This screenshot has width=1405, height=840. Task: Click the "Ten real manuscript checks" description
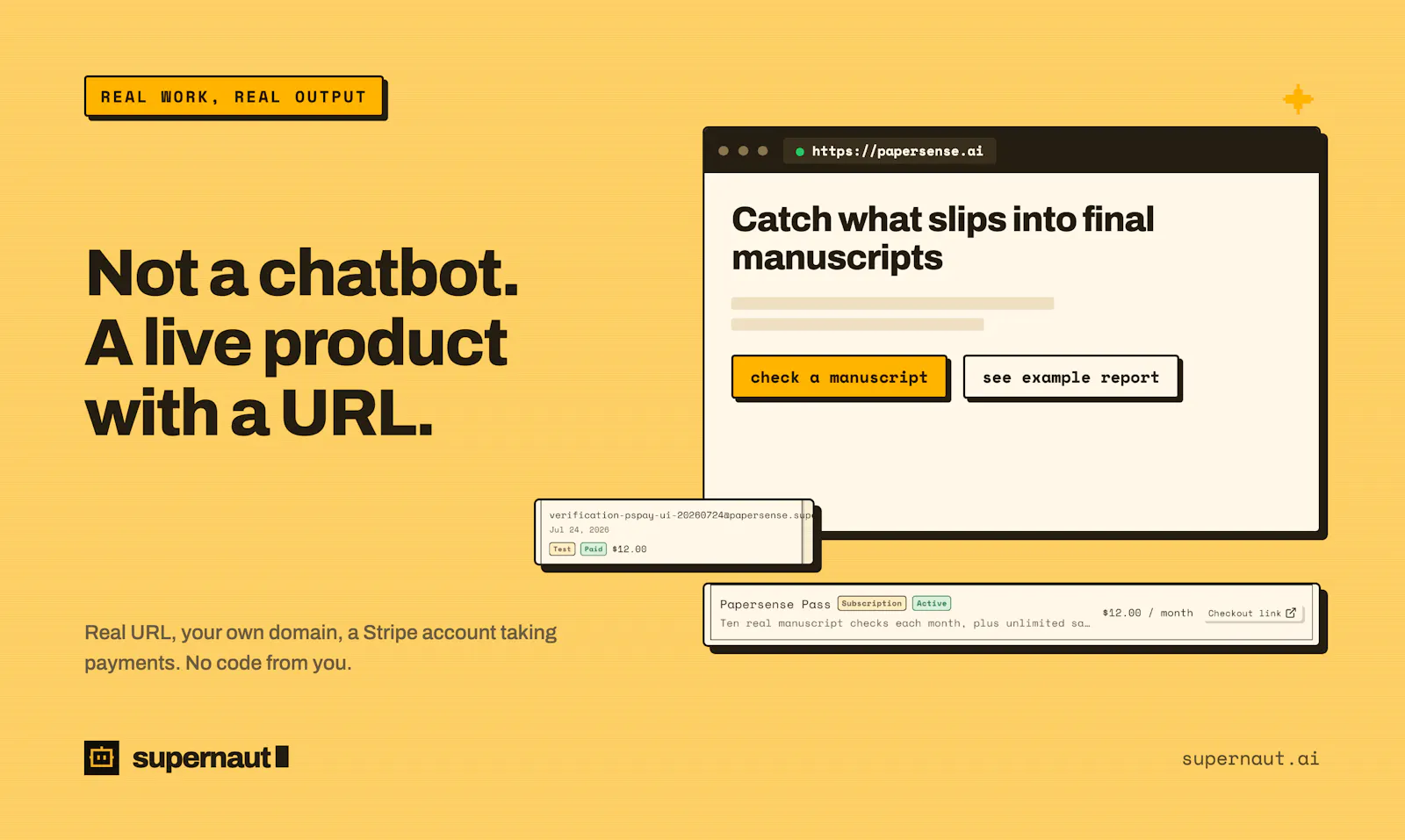click(904, 623)
